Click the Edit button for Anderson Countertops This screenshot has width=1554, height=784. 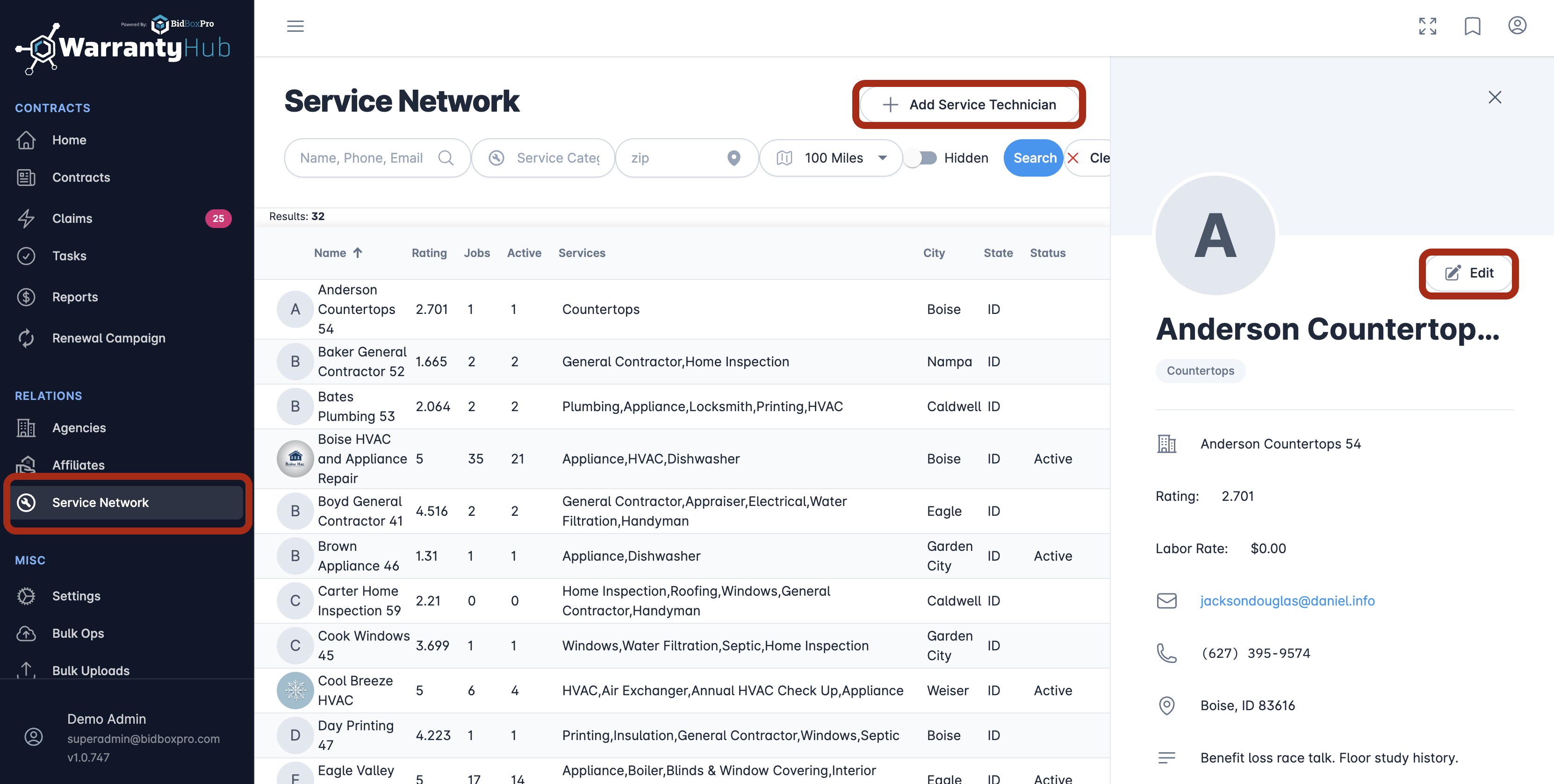[x=1469, y=273]
